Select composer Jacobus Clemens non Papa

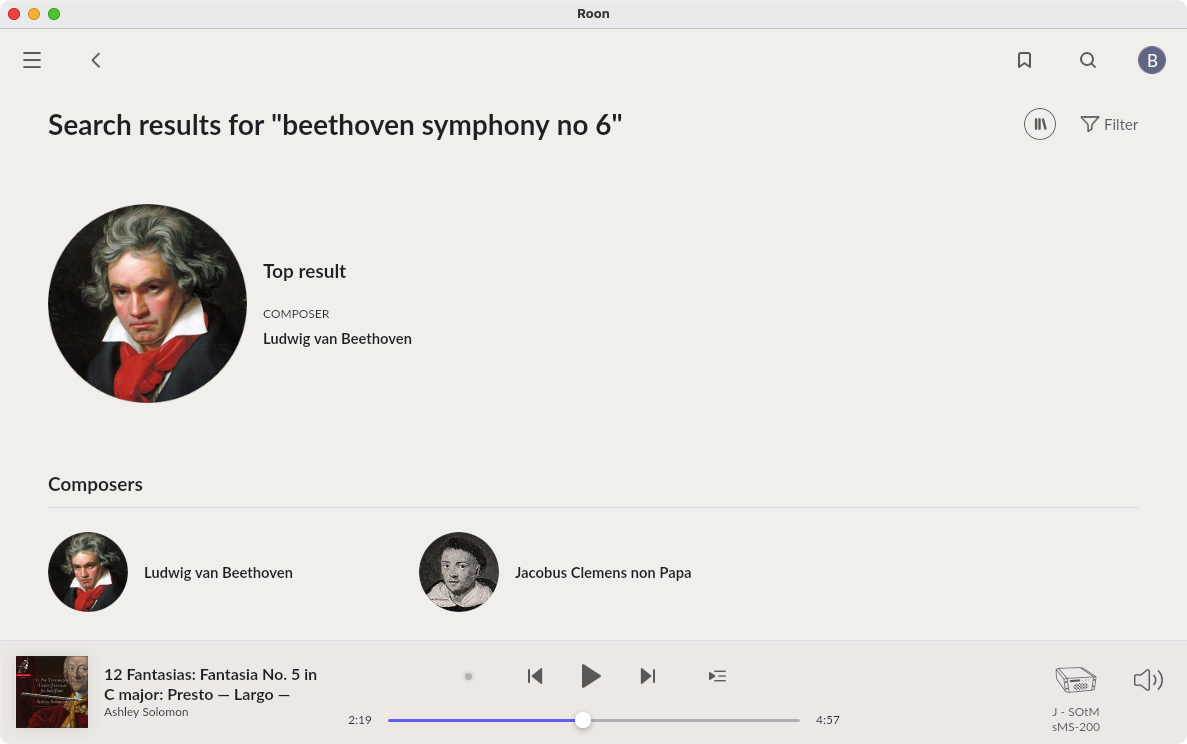(x=602, y=573)
